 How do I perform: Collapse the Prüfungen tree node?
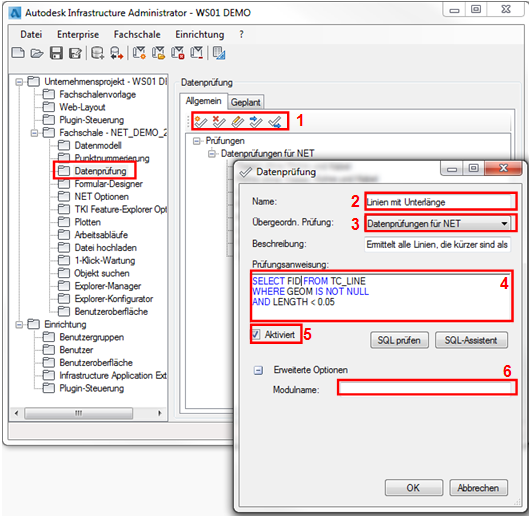(x=196, y=141)
